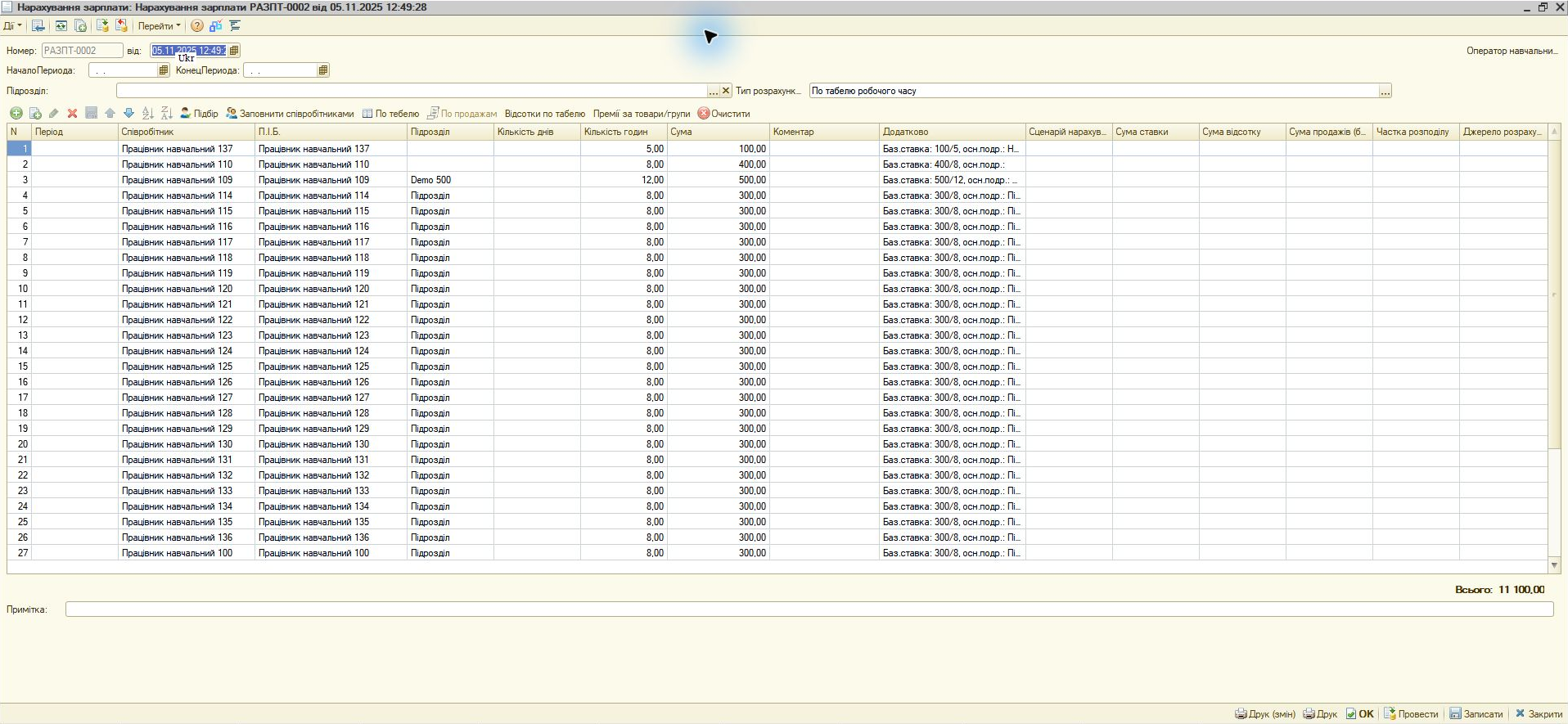
Task: Click the Друк print button
Action: click(x=1320, y=714)
